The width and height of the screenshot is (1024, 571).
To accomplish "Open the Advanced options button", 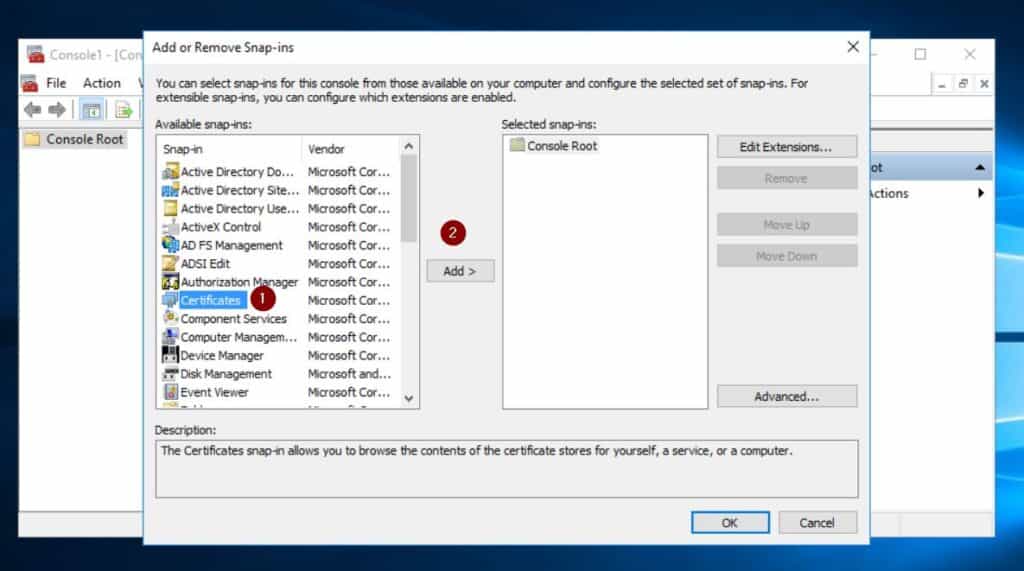I will point(786,397).
